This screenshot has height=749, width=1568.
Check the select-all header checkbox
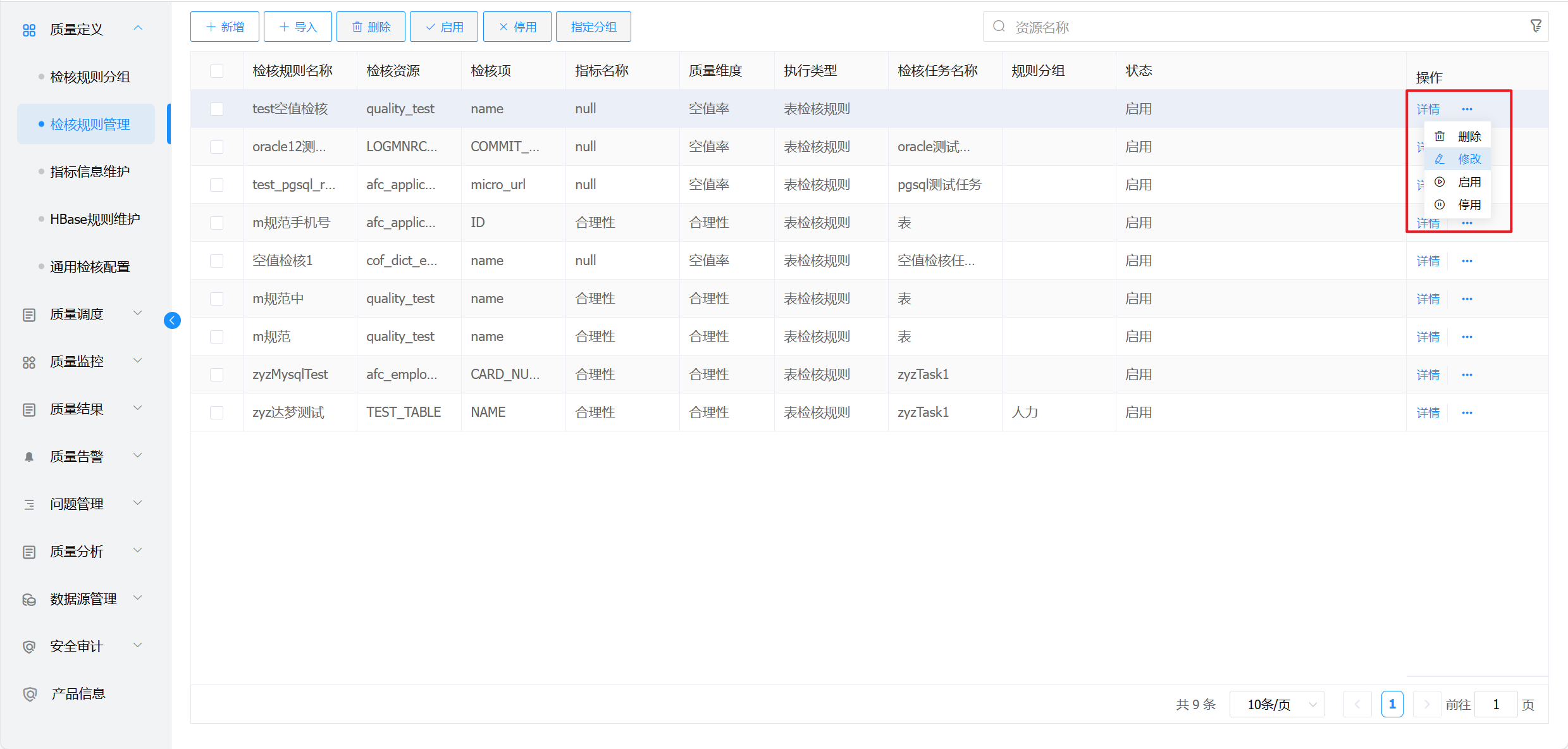point(217,71)
